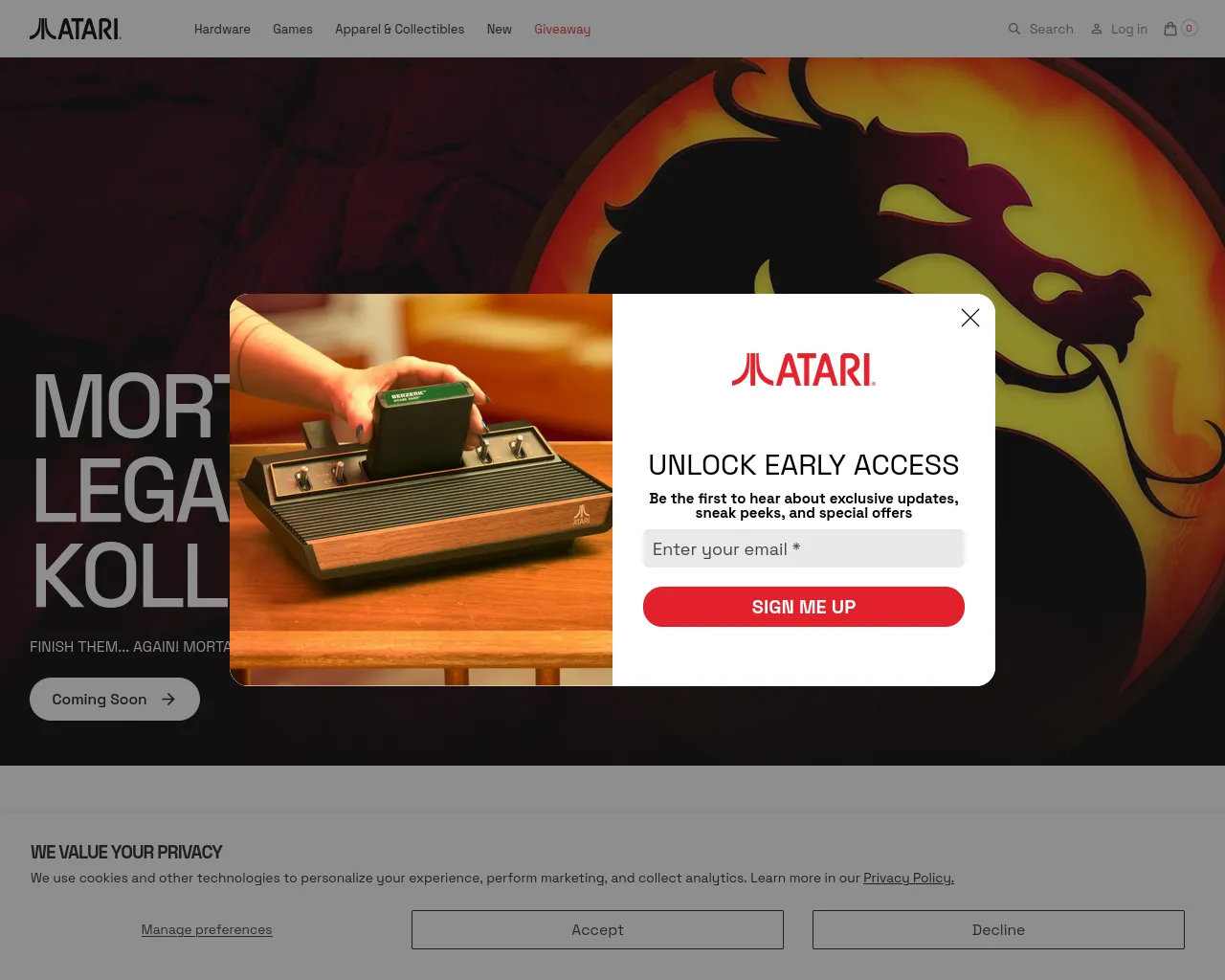Go to the New section
Screen dimensions: 1225x980
(499, 29)
